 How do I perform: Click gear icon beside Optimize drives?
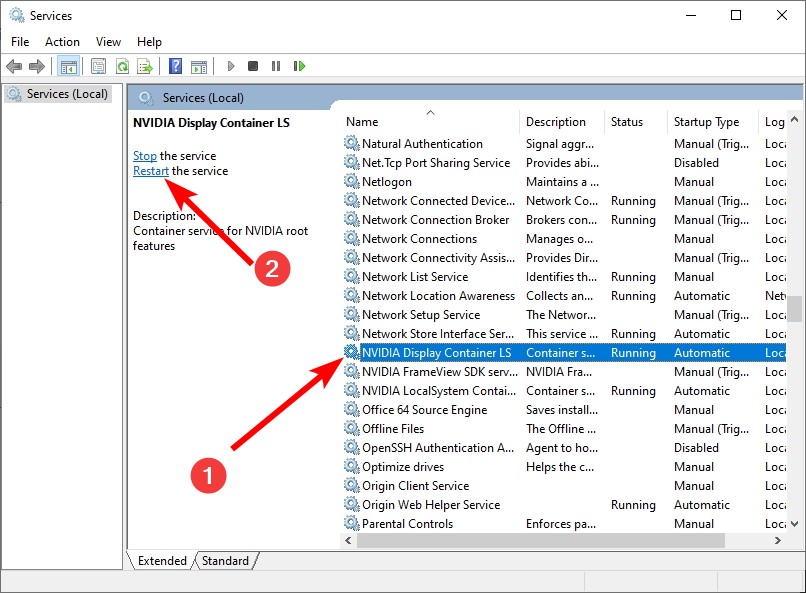pos(352,467)
